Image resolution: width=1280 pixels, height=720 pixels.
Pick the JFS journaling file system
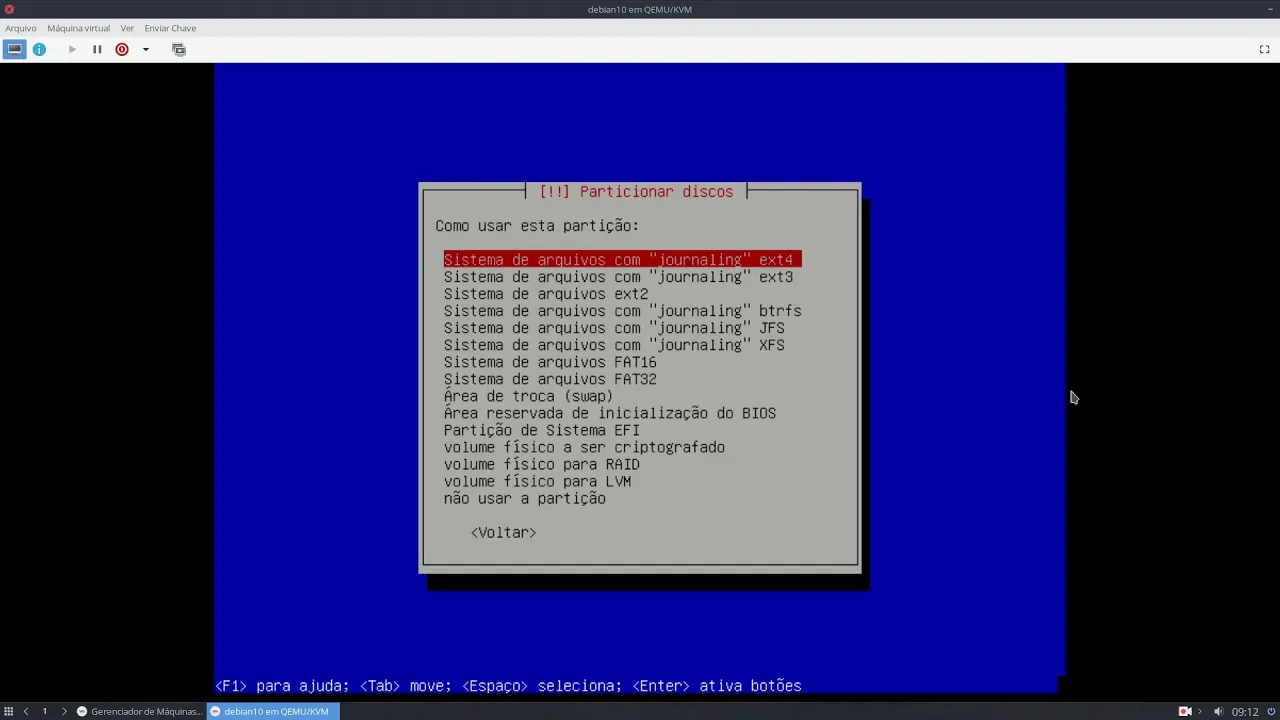pyautogui.click(x=614, y=328)
